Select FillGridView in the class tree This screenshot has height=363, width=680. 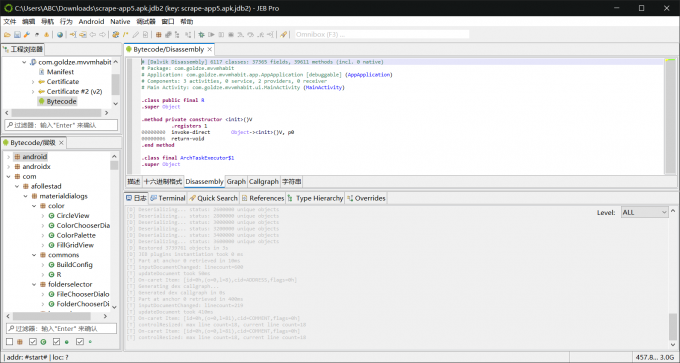point(75,245)
